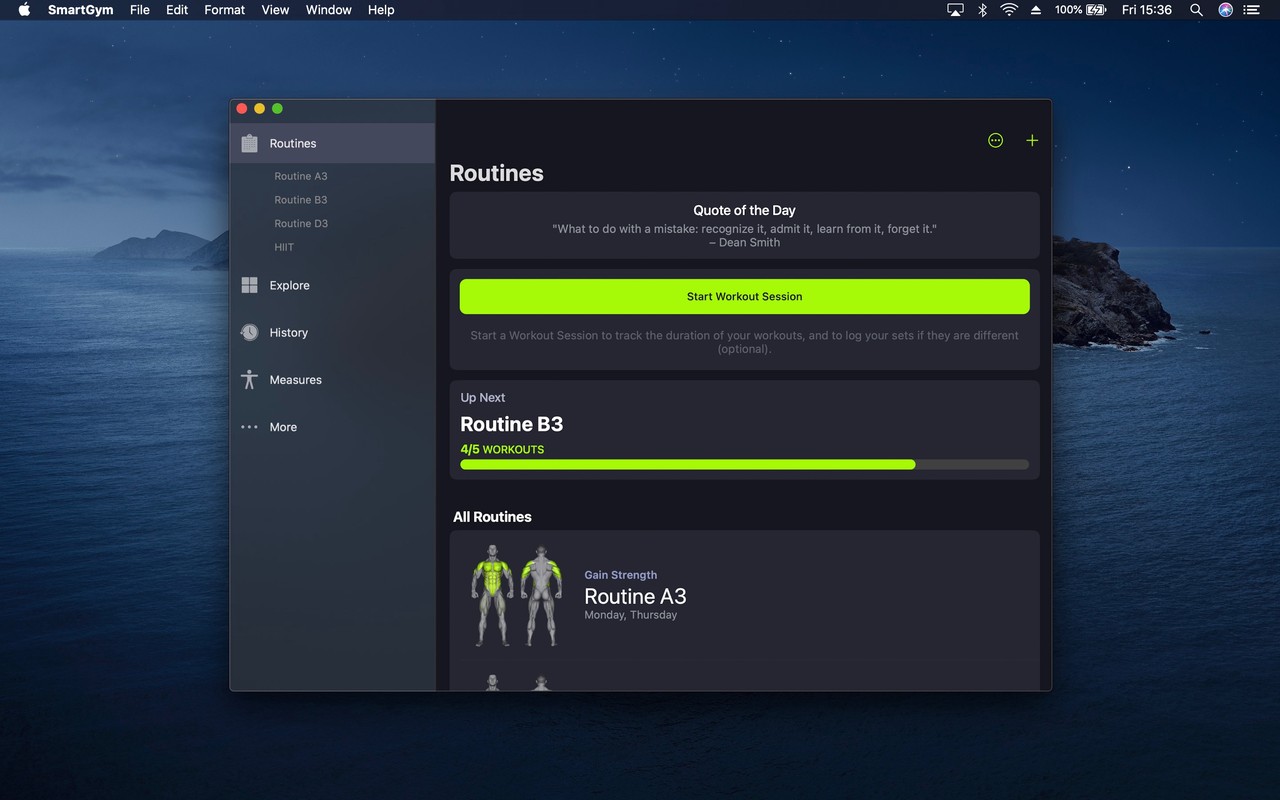Image resolution: width=1280 pixels, height=800 pixels.
Task: Open Notification Center list icon
Action: 1252,10
